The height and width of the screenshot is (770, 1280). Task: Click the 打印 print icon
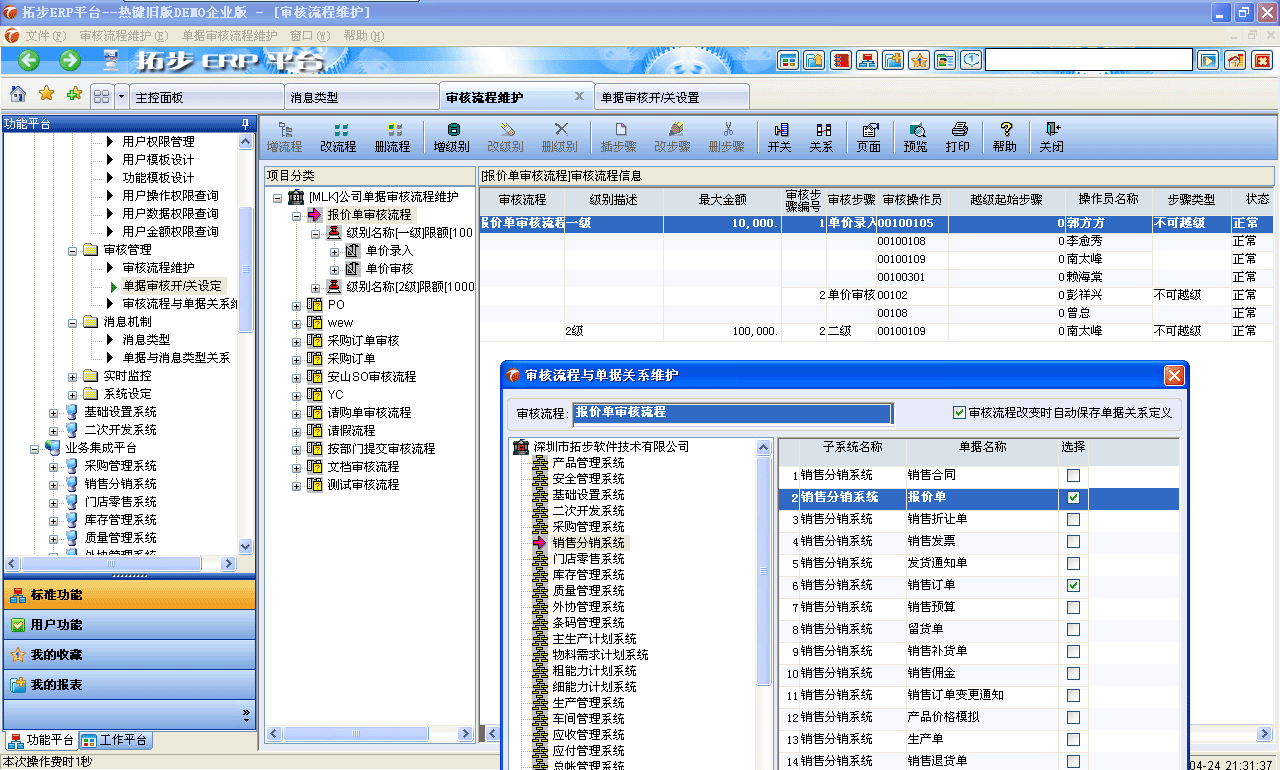click(957, 137)
